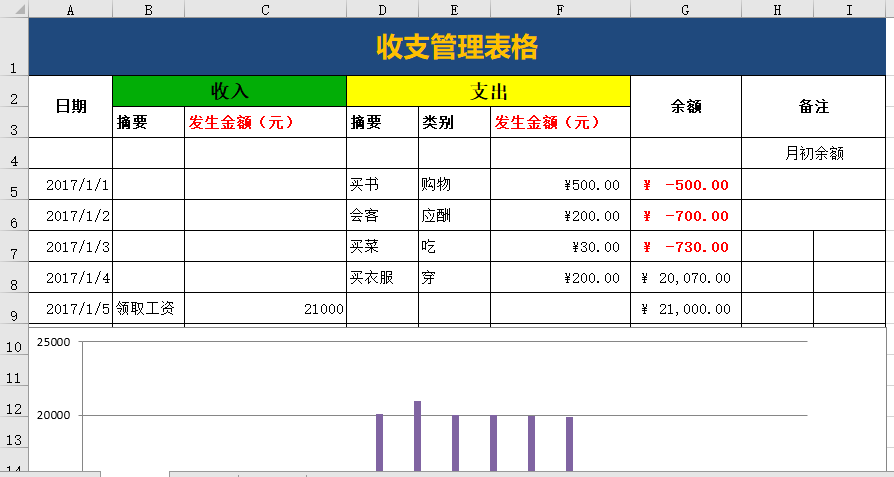Select the 收支管理表格 title cell
The image size is (894, 477).
tap(457, 47)
